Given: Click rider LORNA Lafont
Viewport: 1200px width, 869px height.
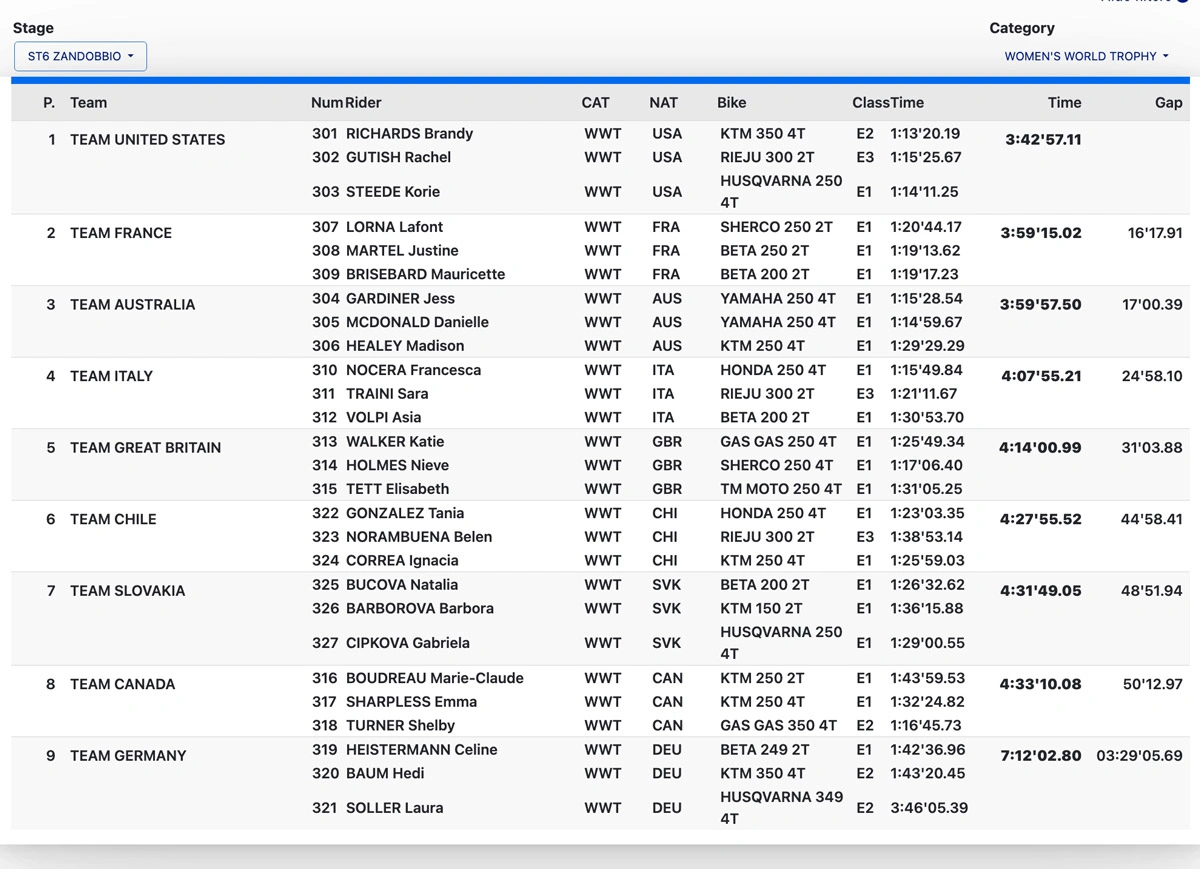Looking at the screenshot, I should click(394, 227).
